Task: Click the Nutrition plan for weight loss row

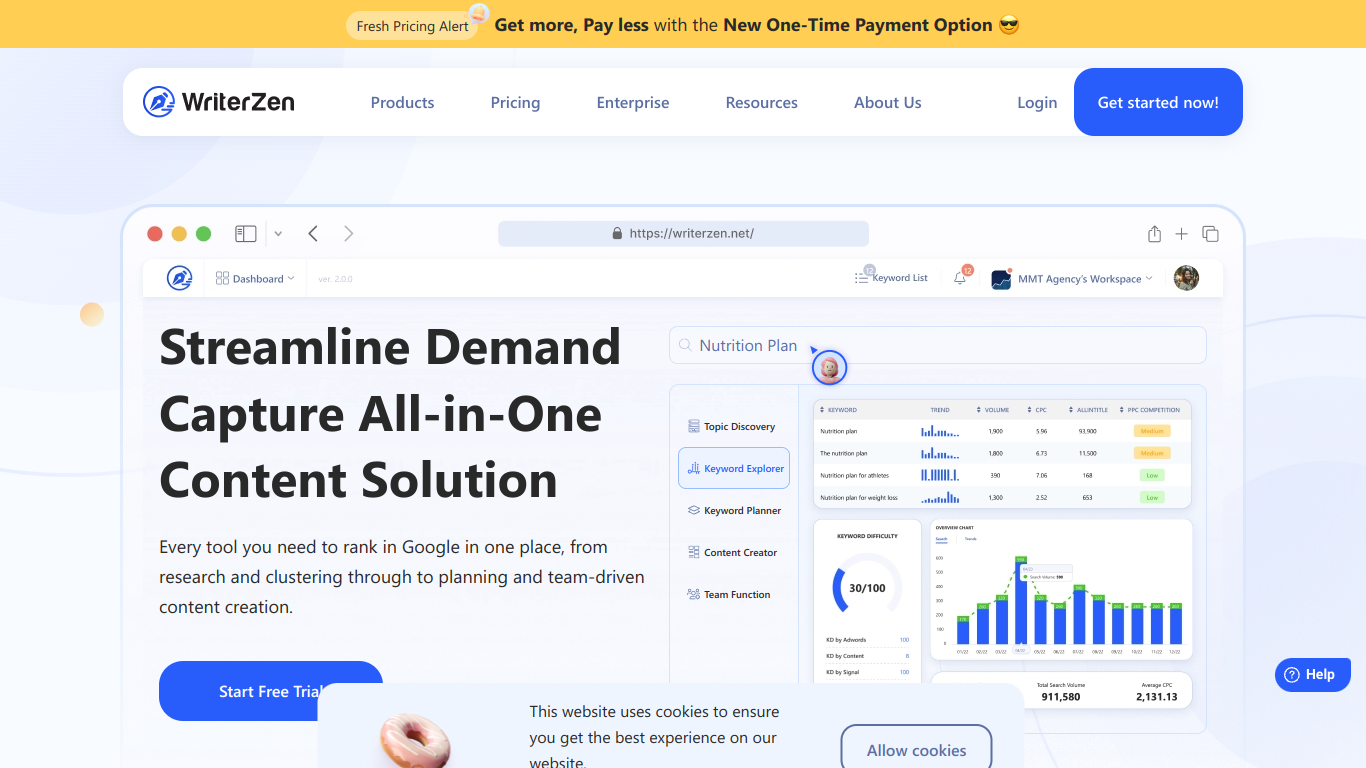Action: [x=1003, y=497]
